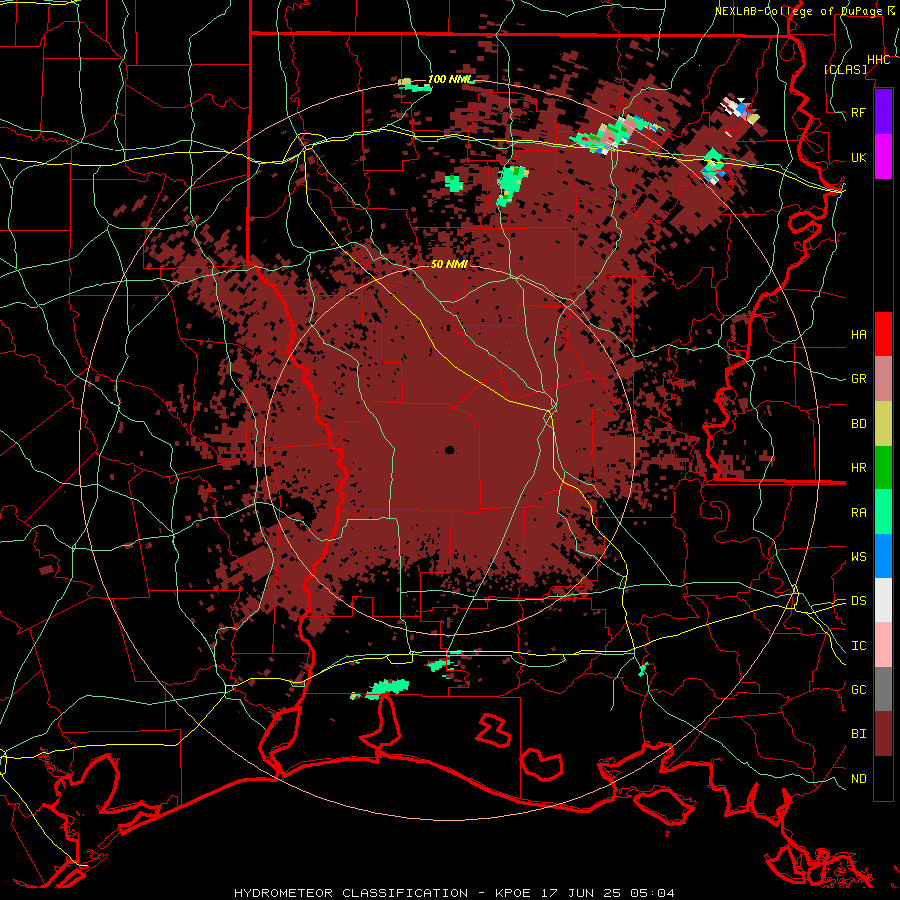The width and height of the screenshot is (900, 900).
Task: Click the HR legend label
Action: (858, 468)
